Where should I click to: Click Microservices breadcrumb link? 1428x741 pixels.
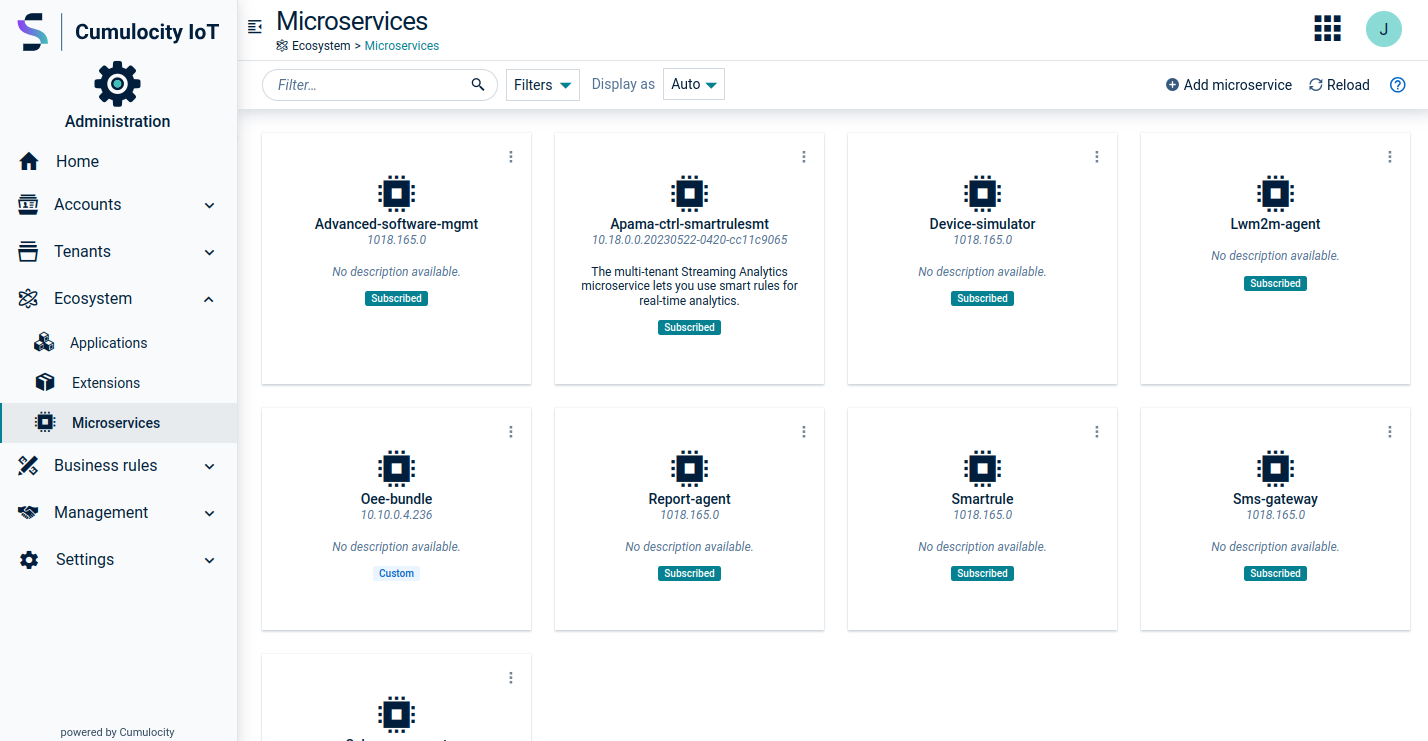click(402, 46)
